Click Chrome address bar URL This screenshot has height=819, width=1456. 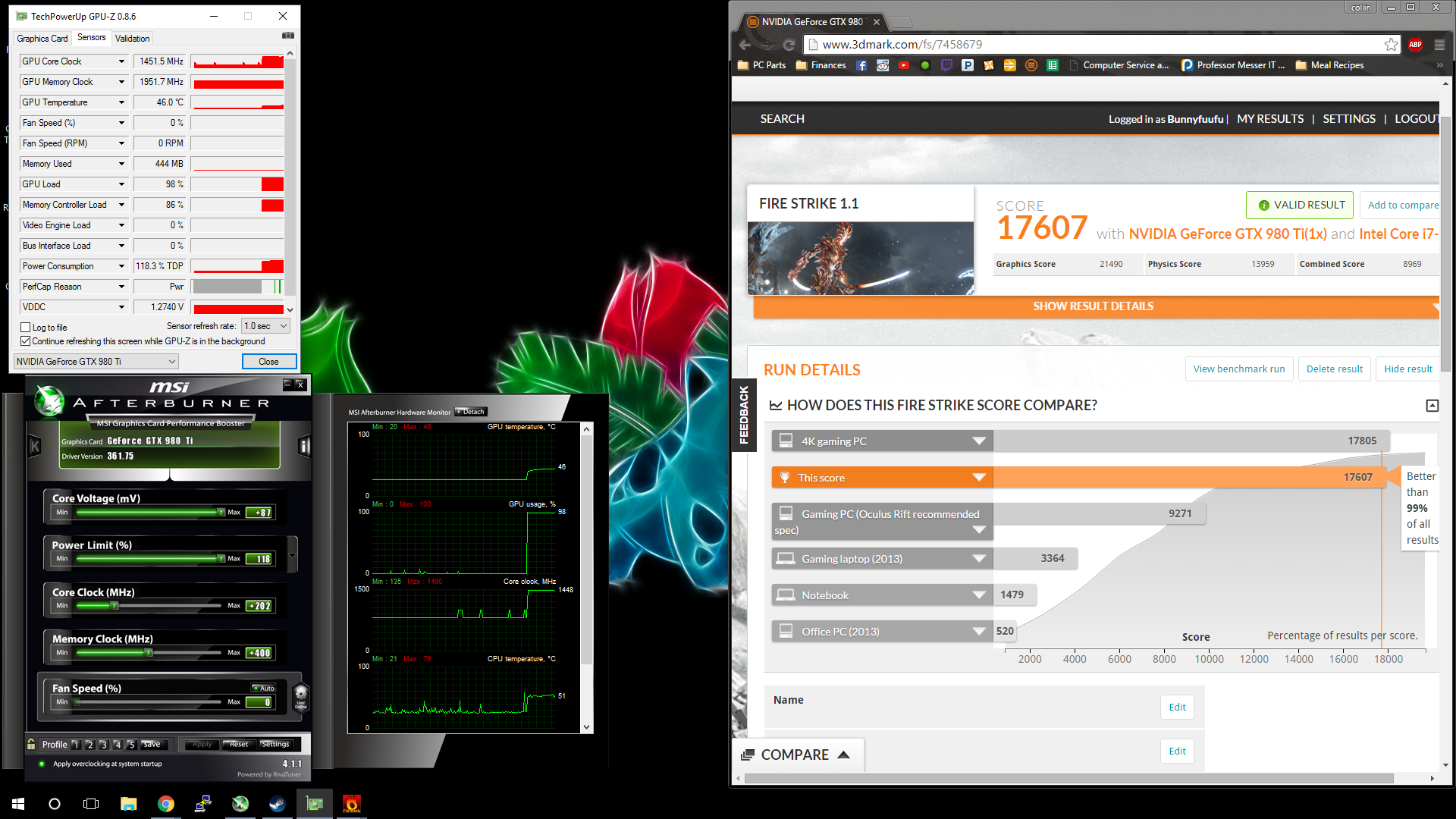point(902,45)
